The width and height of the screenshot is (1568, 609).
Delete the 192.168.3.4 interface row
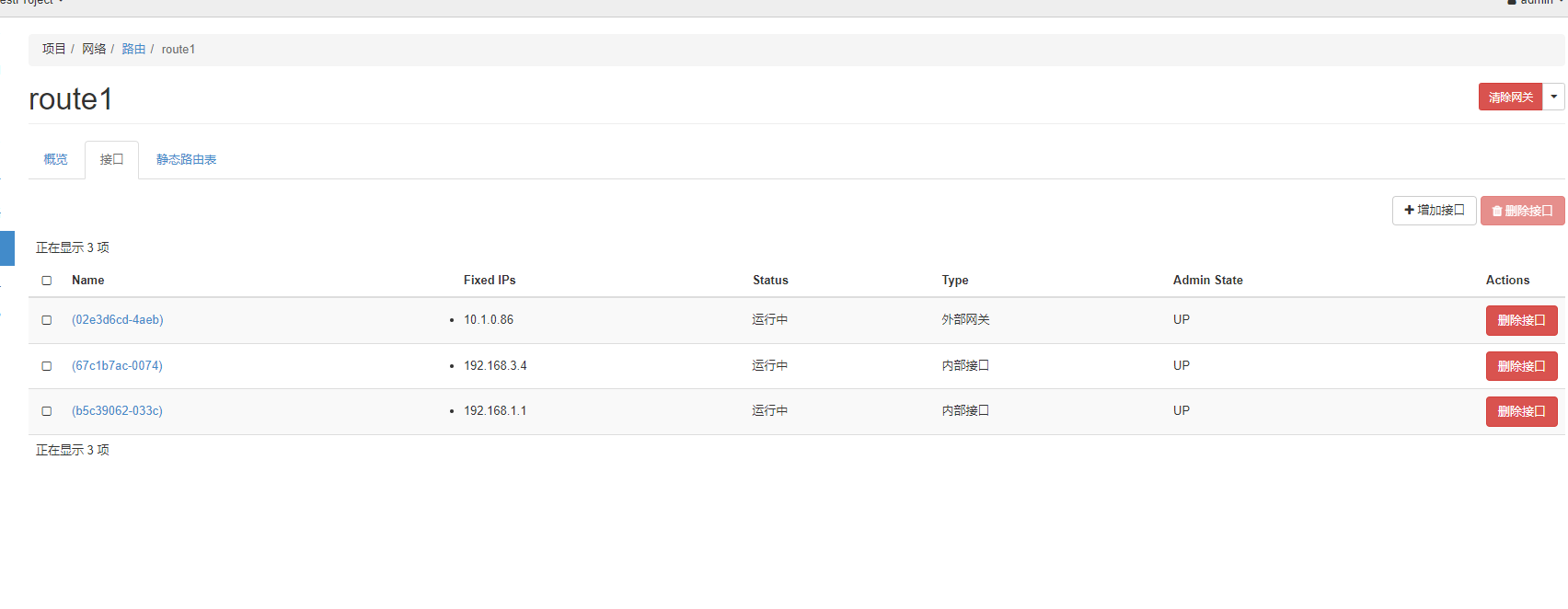coord(1521,366)
